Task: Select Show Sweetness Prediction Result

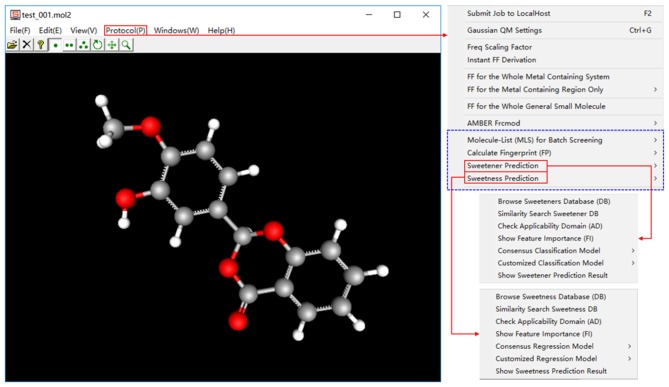Action: [x=551, y=371]
